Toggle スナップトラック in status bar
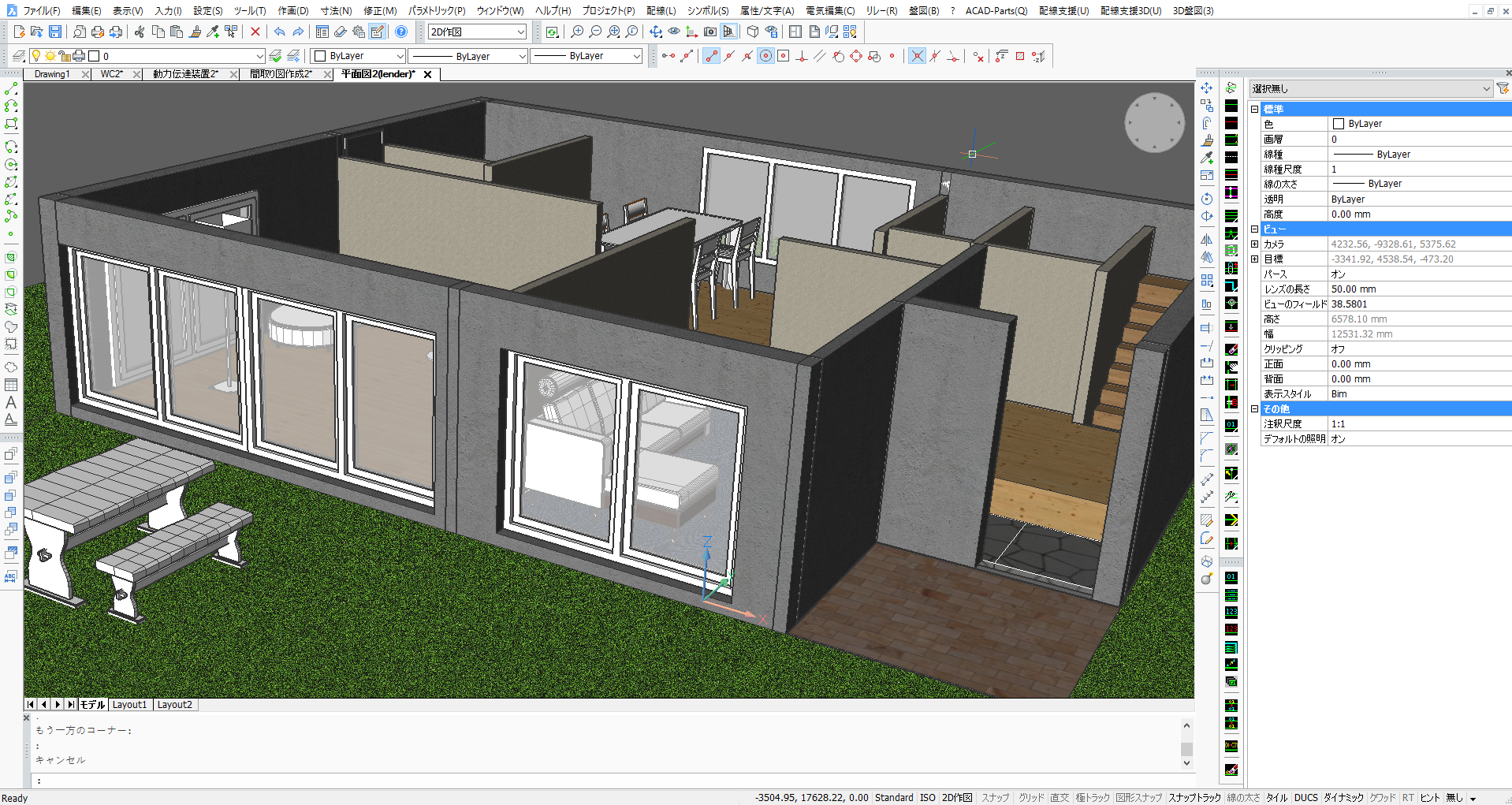 tap(1195, 798)
